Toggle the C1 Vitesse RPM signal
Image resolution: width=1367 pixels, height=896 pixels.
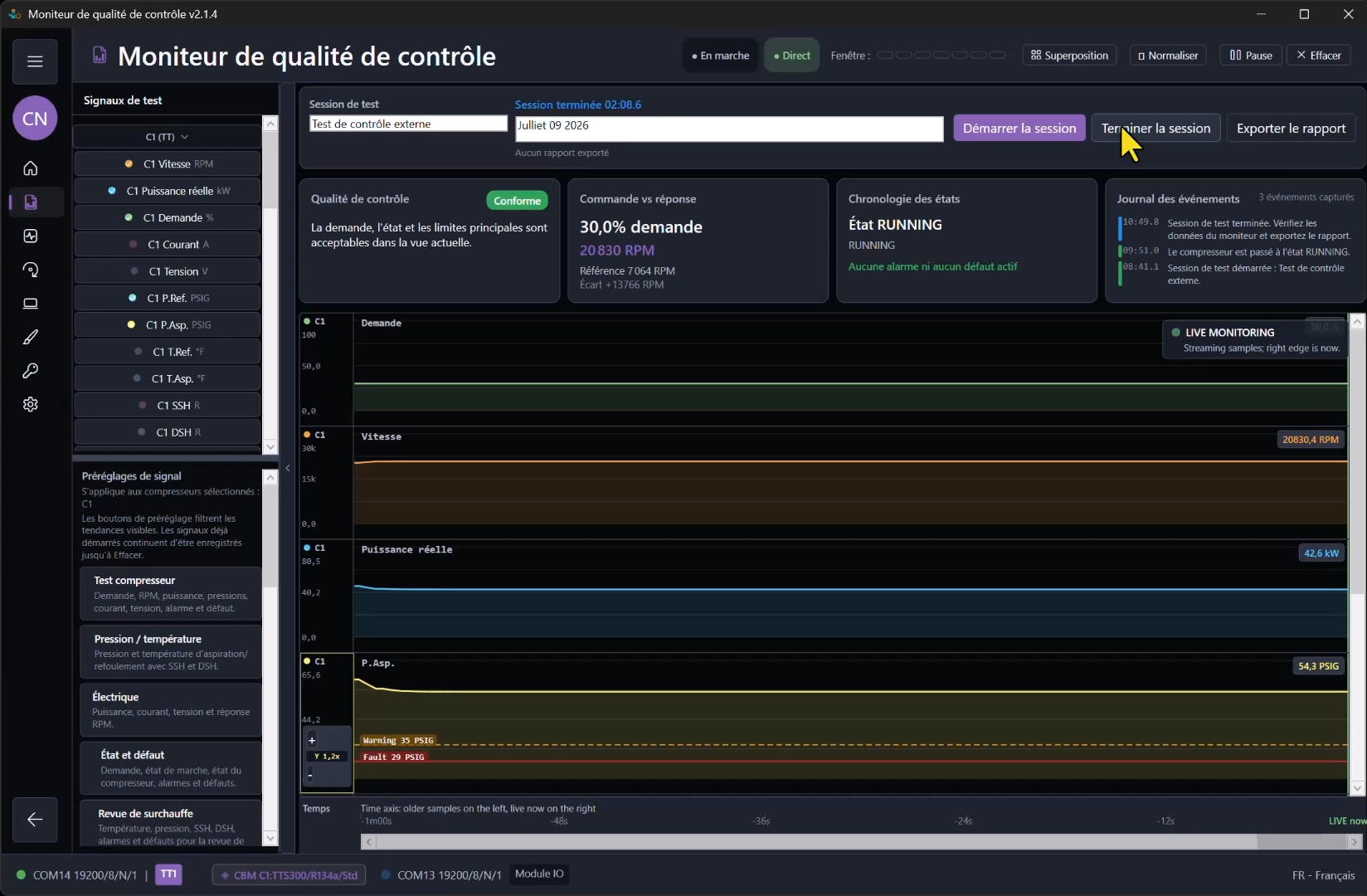click(168, 164)
